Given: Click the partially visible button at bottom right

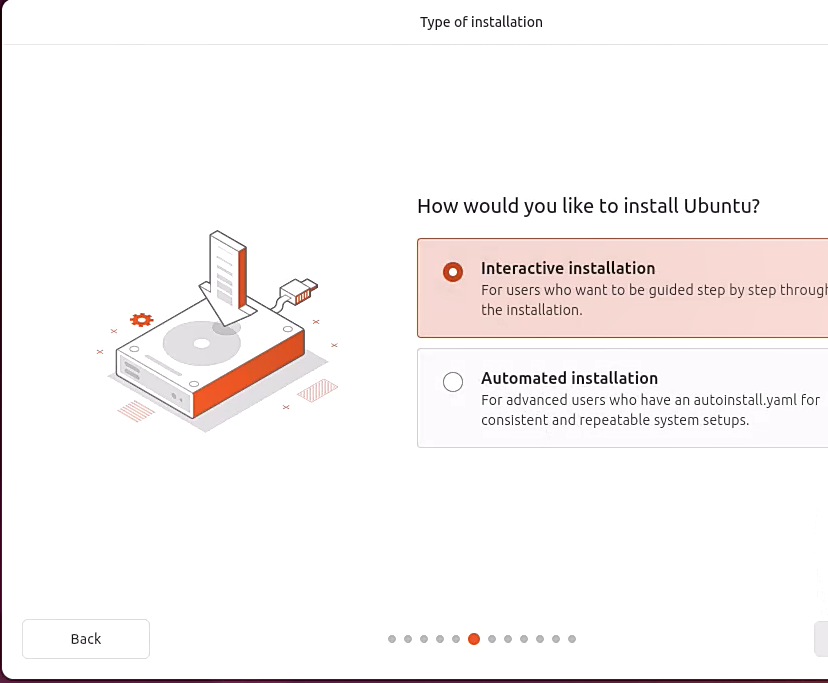Looking at the screenshot, I should [x=824, y=638].
